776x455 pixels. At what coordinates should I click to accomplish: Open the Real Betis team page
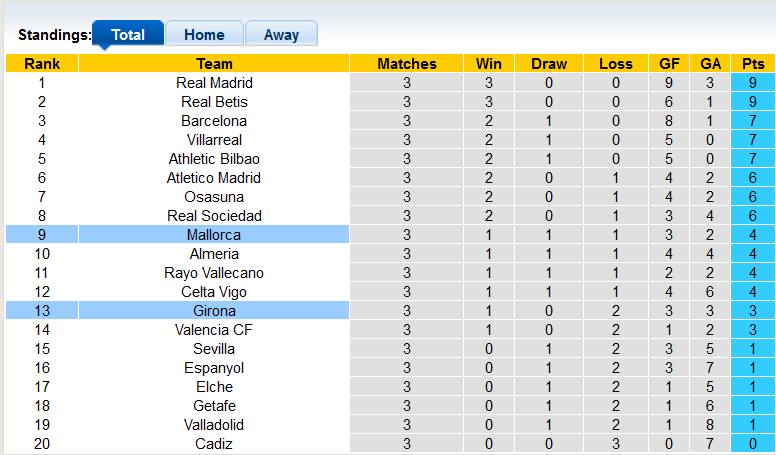click(214, 102)
